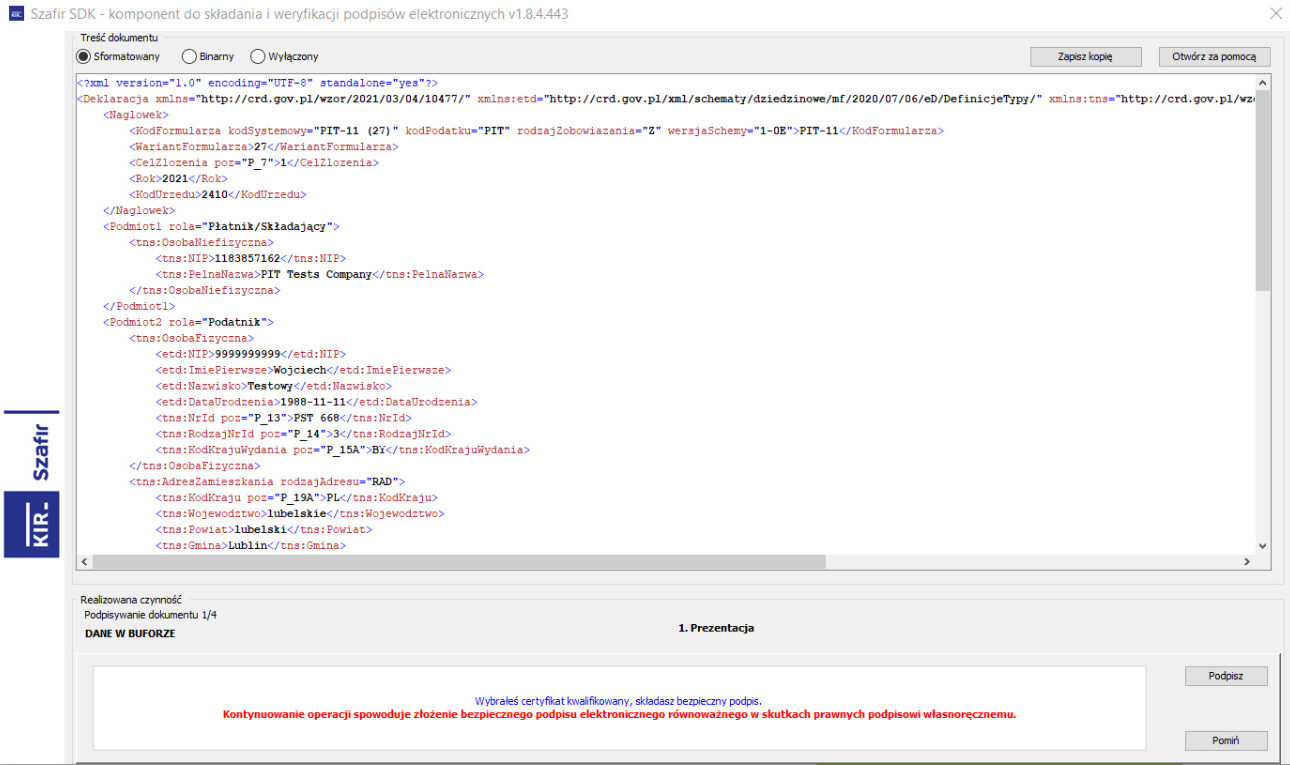Open document with Otwórz za pomocą
This screenshot has height=765, width=1290.
click(x=1214, y=57)
